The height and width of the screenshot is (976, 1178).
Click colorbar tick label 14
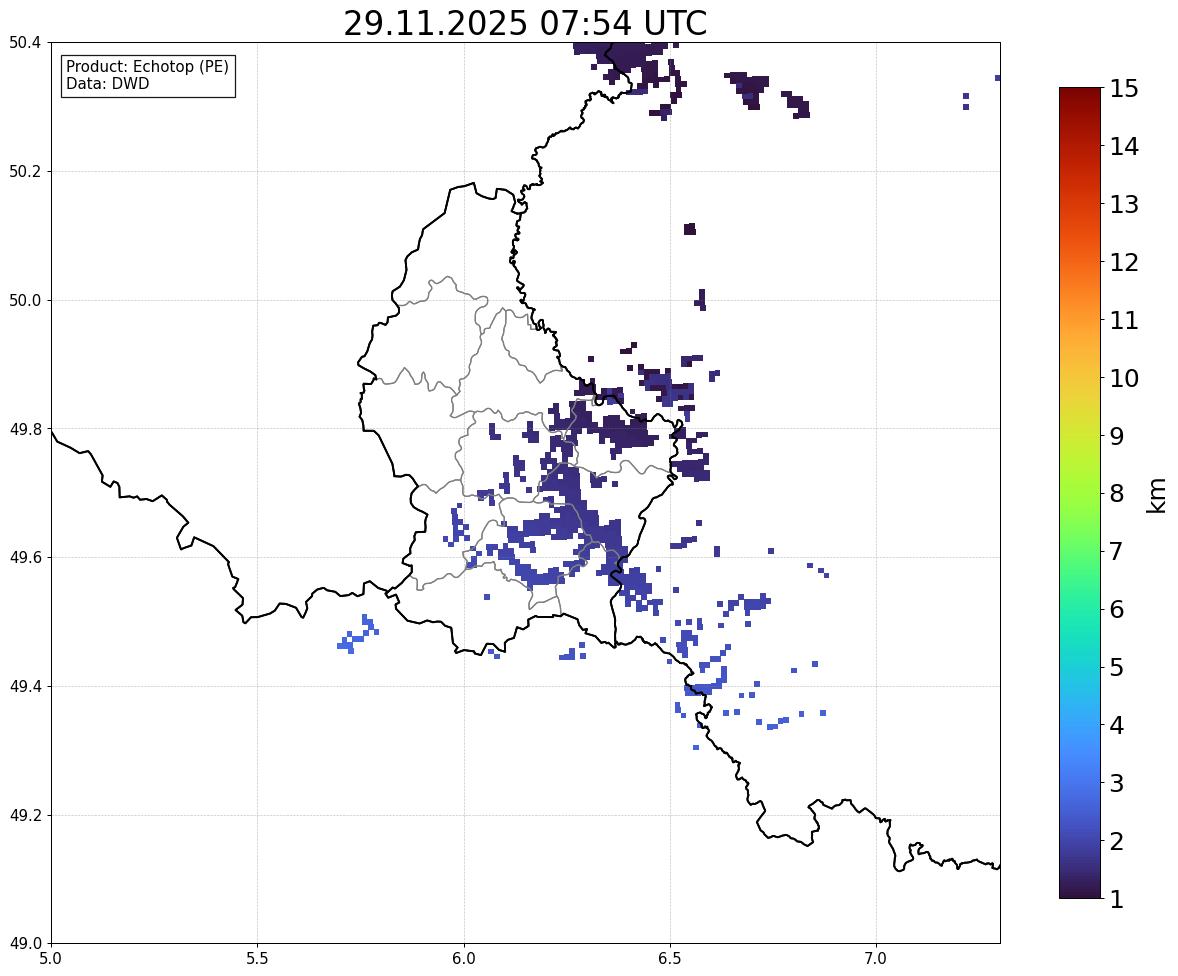pos(1124,147)
